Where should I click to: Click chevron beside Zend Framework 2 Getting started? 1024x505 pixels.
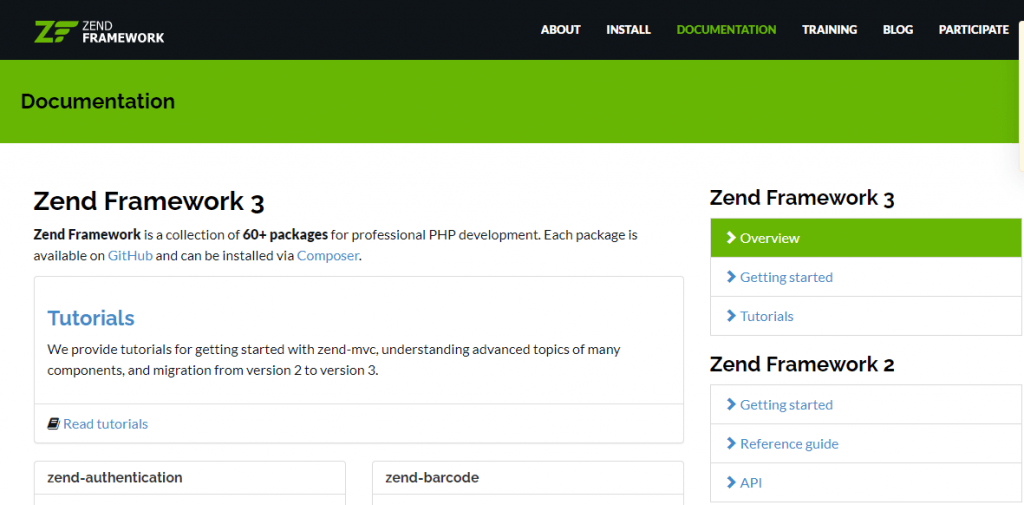click(731, 404)
